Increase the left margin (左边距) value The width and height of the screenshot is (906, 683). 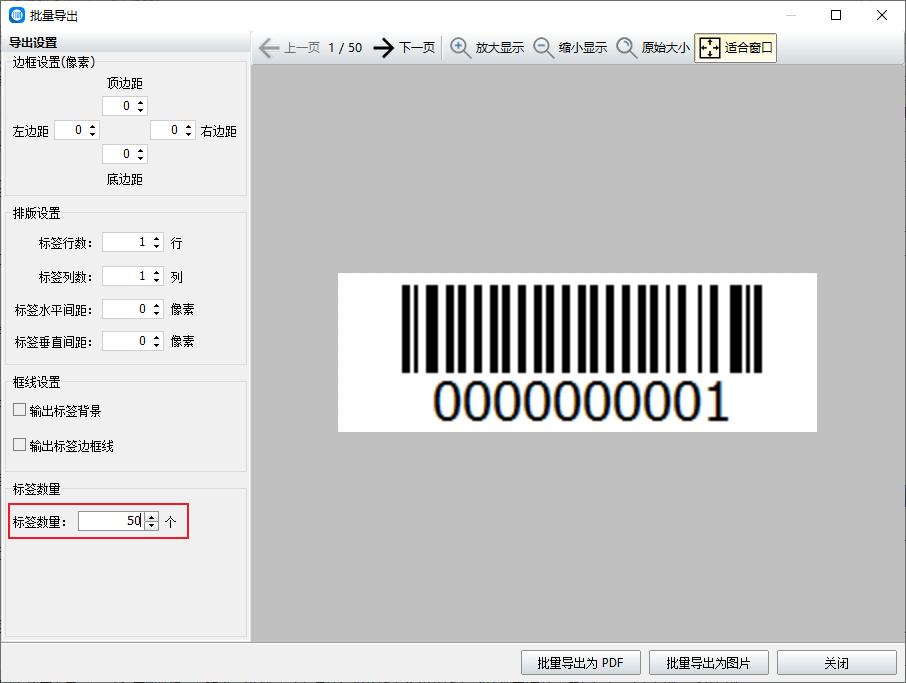(x=92, y=127)
